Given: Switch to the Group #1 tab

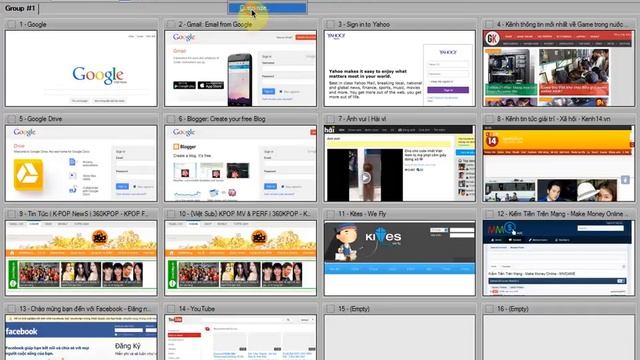Looking at the screenshot, I should [x=20, y=8].
